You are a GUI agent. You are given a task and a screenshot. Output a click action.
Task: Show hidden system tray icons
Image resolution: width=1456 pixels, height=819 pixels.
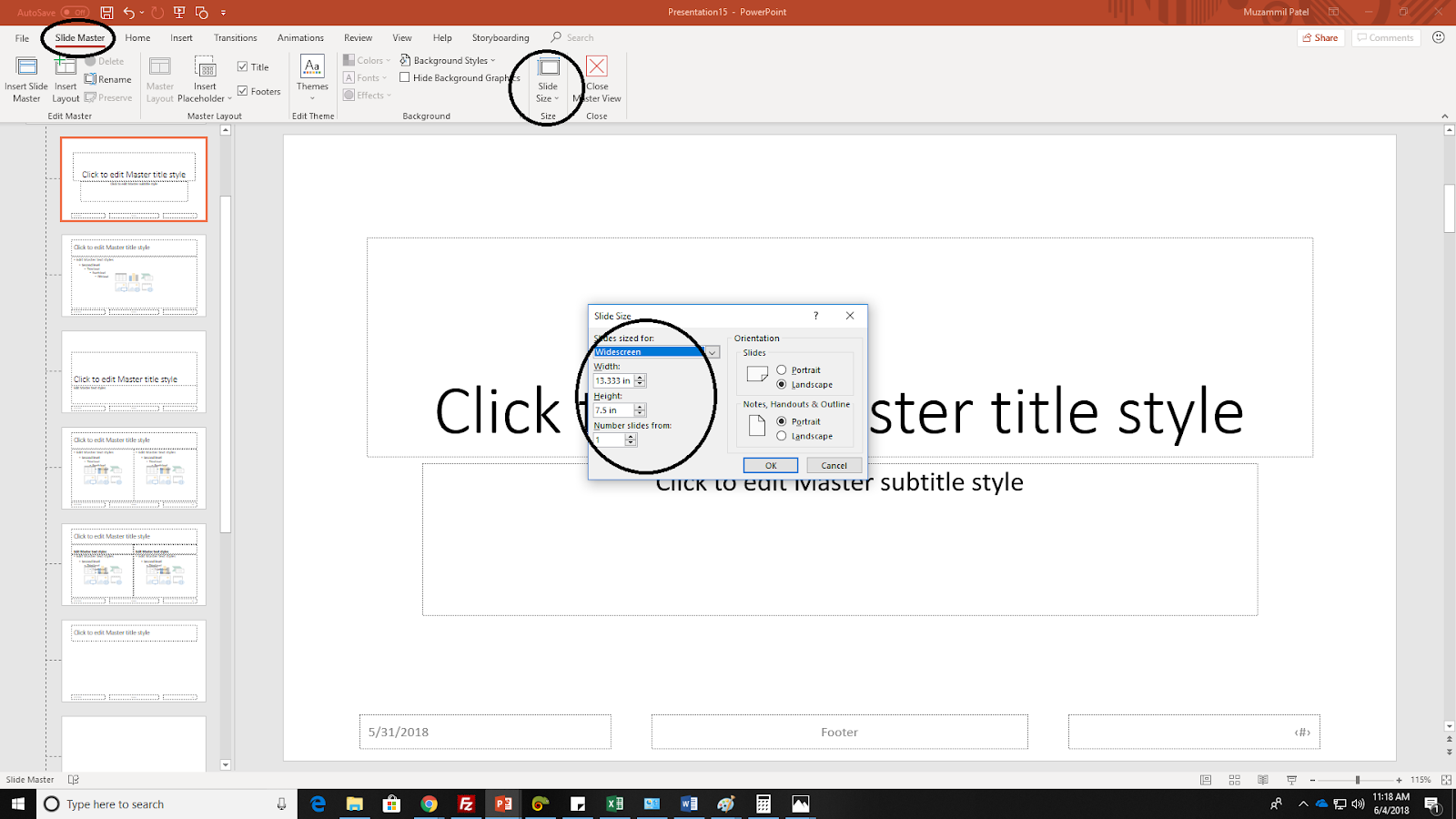tap(1302, 804)
